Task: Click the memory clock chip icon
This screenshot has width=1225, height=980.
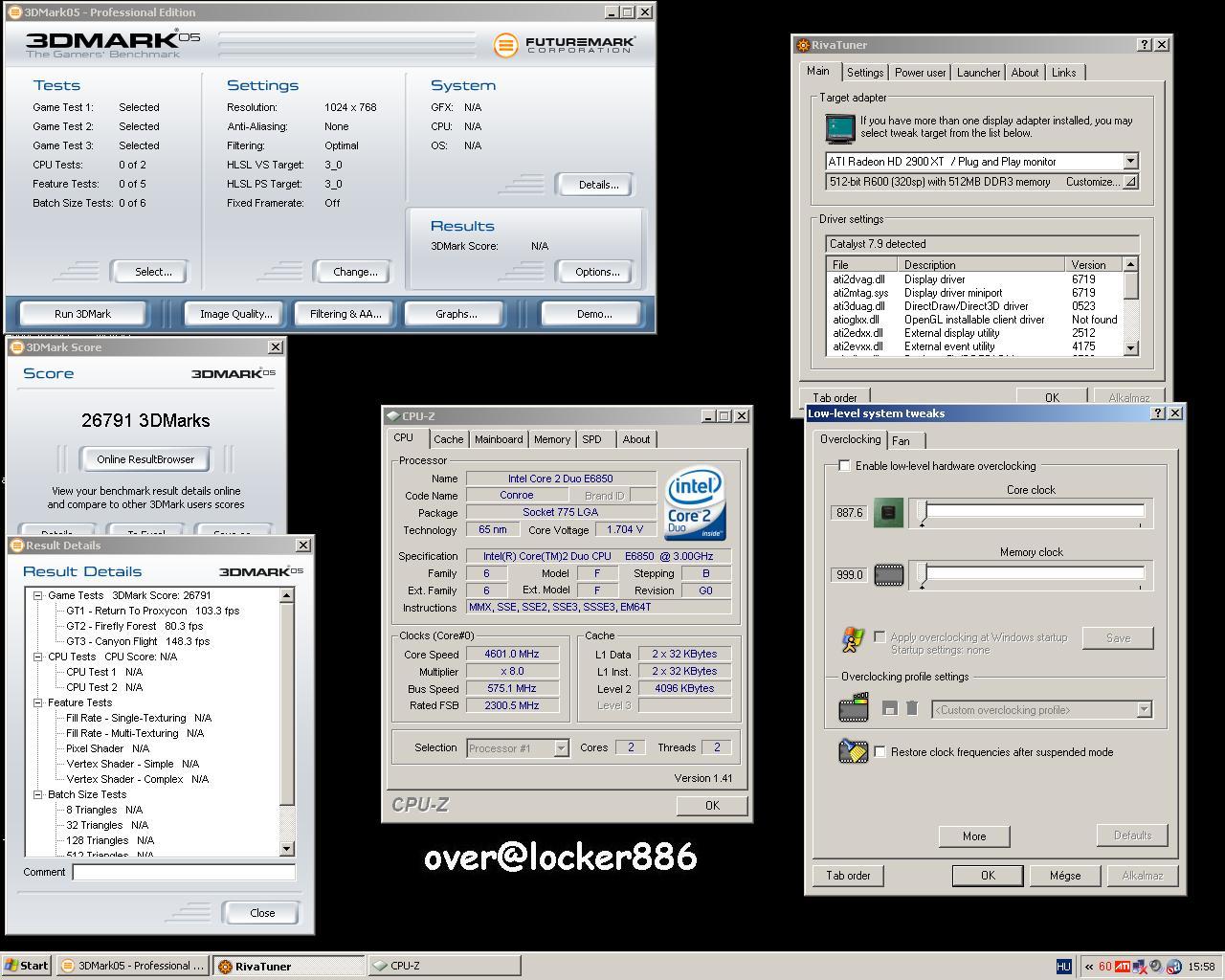Action: click(x=888, y=575)
